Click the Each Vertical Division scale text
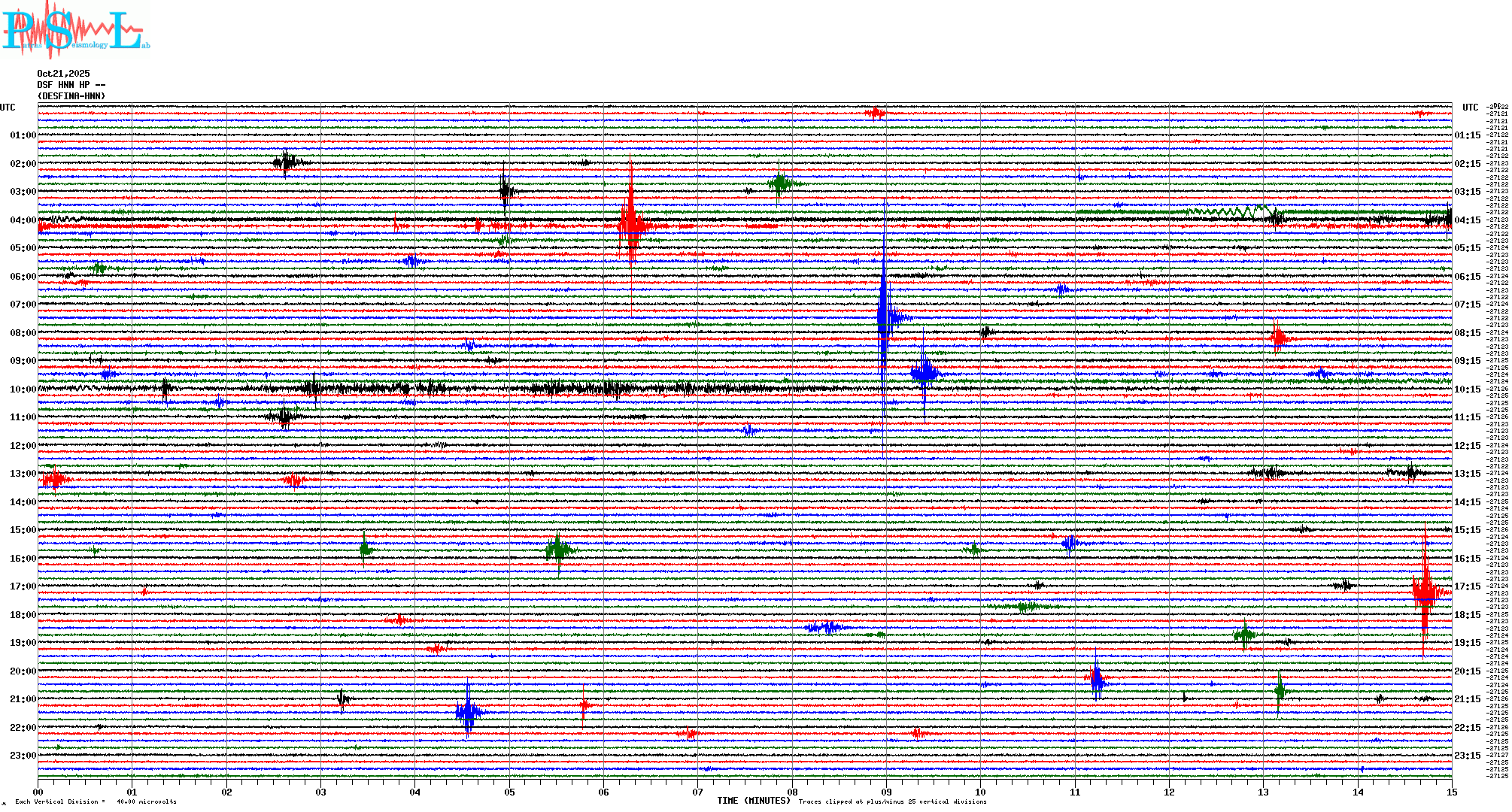1512x812 pixels. pyautogui.click(x=96, y=801)
